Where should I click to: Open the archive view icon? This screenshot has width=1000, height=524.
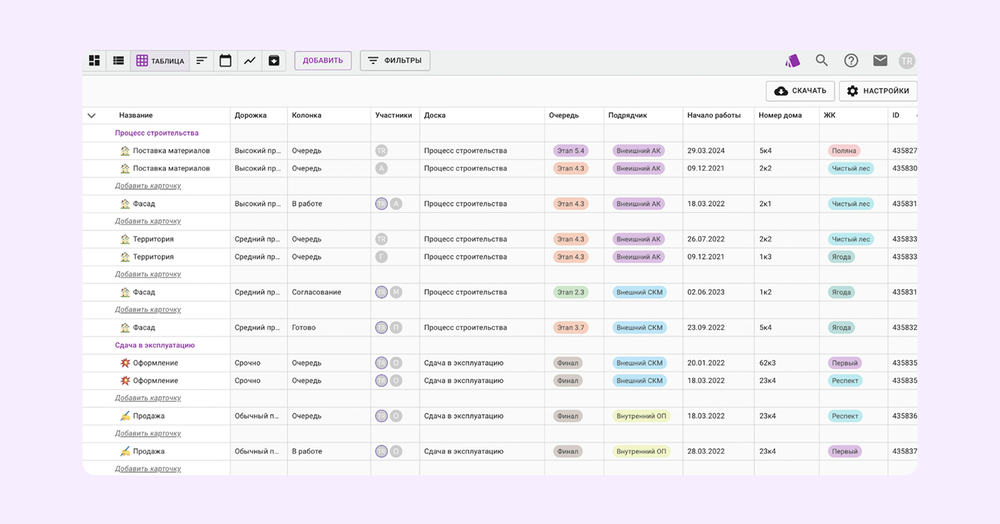274,61
